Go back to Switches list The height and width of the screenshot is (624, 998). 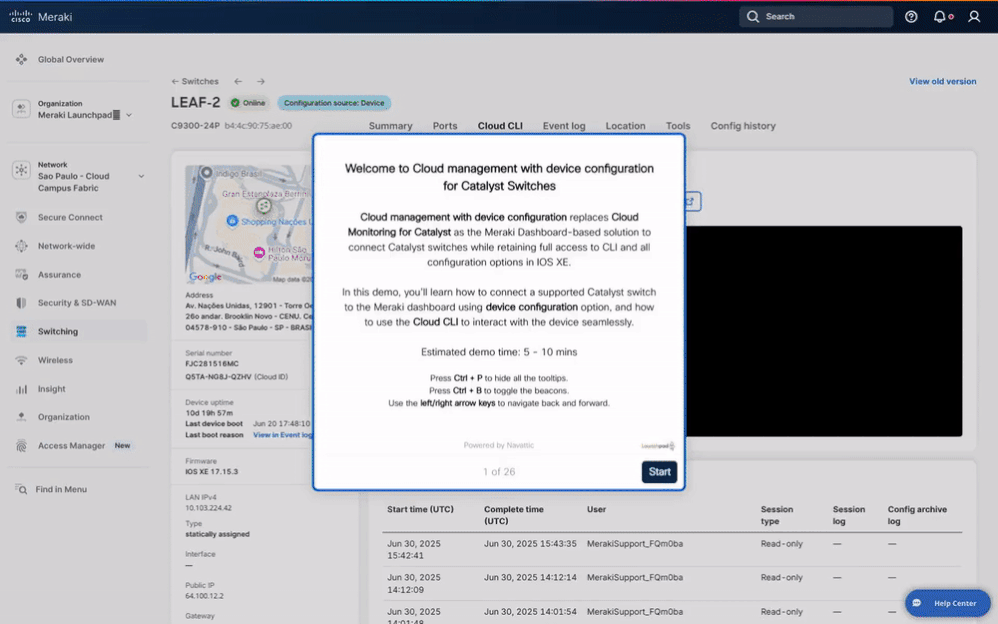[x=195, y=82]
